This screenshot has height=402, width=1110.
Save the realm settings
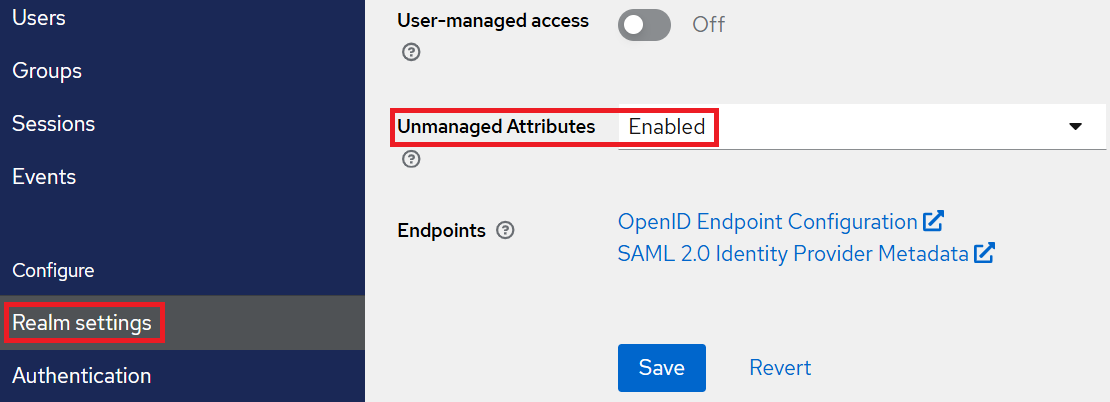coord(661,368)
